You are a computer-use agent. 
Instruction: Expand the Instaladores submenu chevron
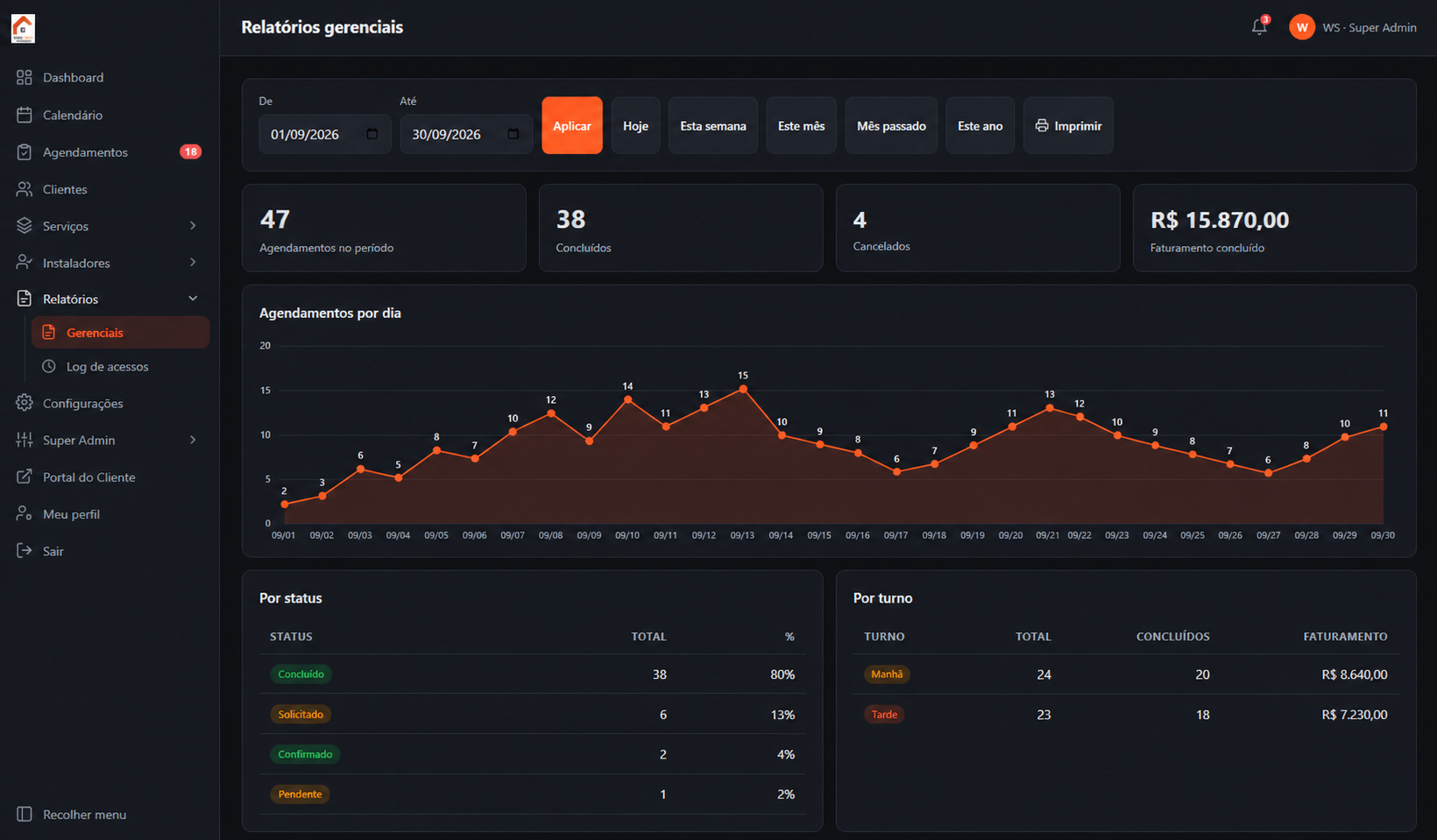click(x=193, y=263)
